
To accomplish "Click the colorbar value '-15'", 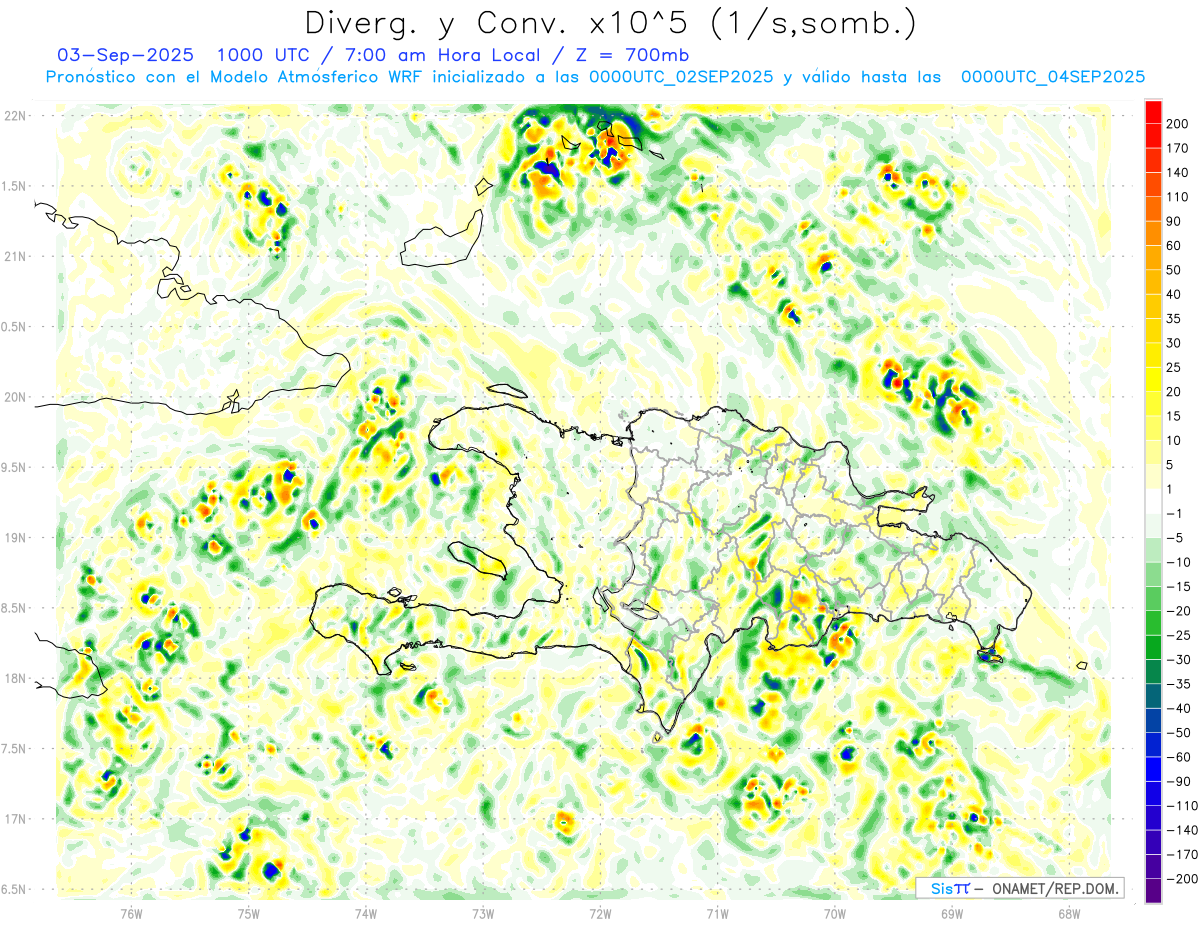I will [x=1178, y=587].
